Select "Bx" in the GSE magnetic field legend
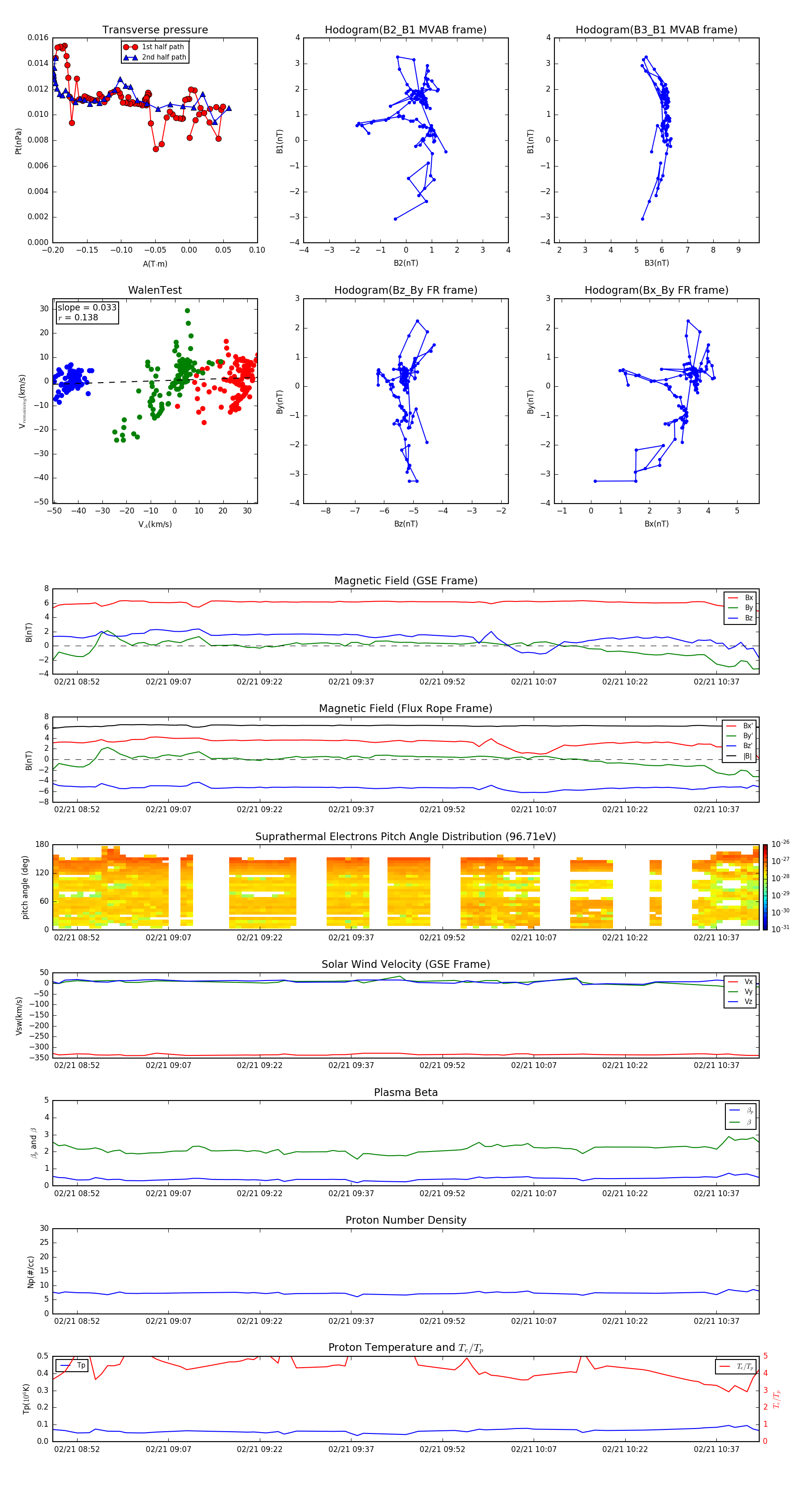 pyautogui.click(x=740, y=598)
